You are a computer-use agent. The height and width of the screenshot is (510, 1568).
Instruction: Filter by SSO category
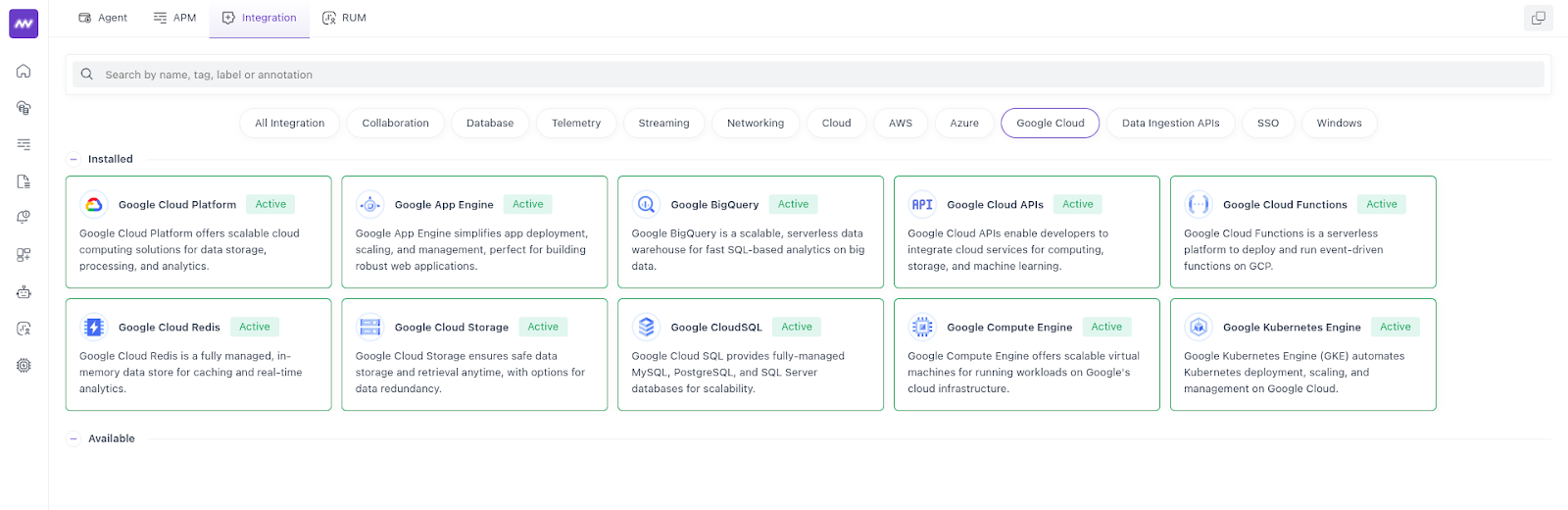click(x=1268, y=124)
